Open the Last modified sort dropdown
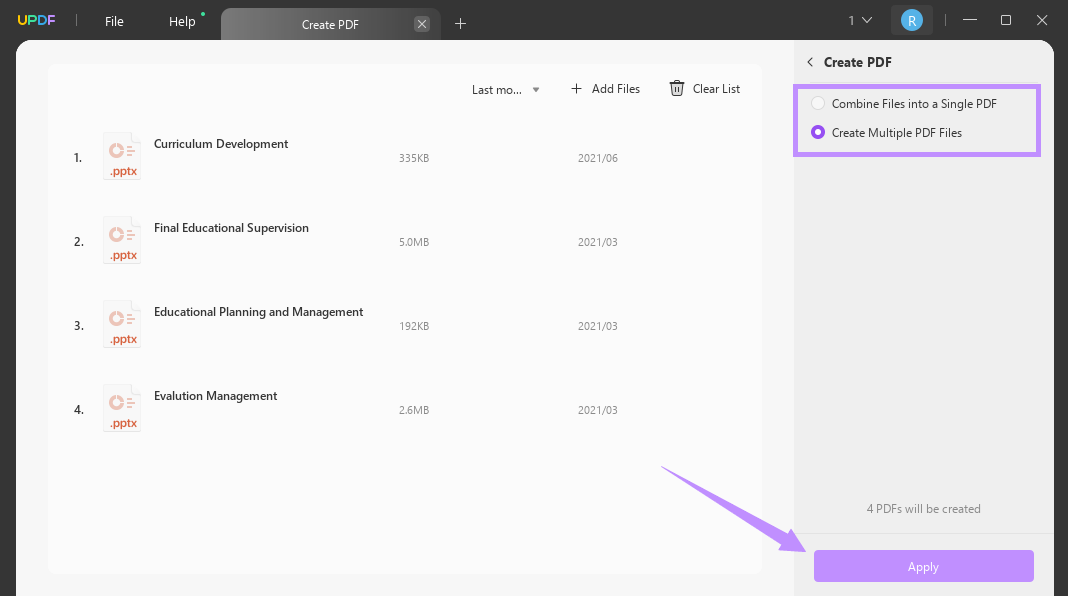Image resolution: width=1068 pixels, height=596 pixels. tap(506, 90)
